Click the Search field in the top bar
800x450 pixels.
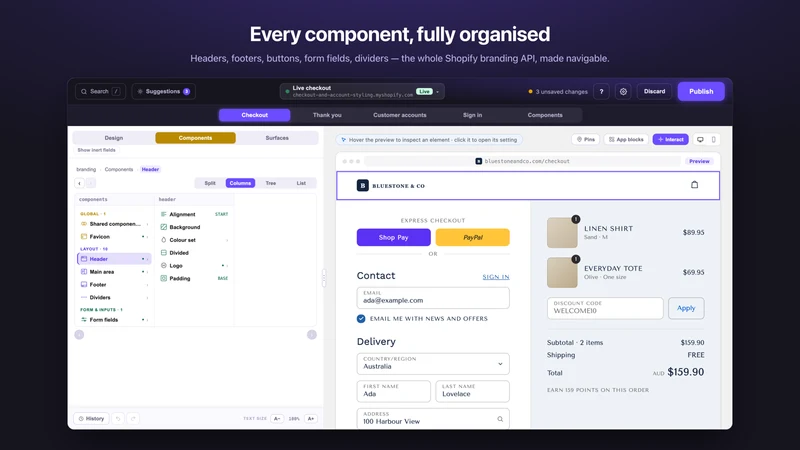(101, 92)
